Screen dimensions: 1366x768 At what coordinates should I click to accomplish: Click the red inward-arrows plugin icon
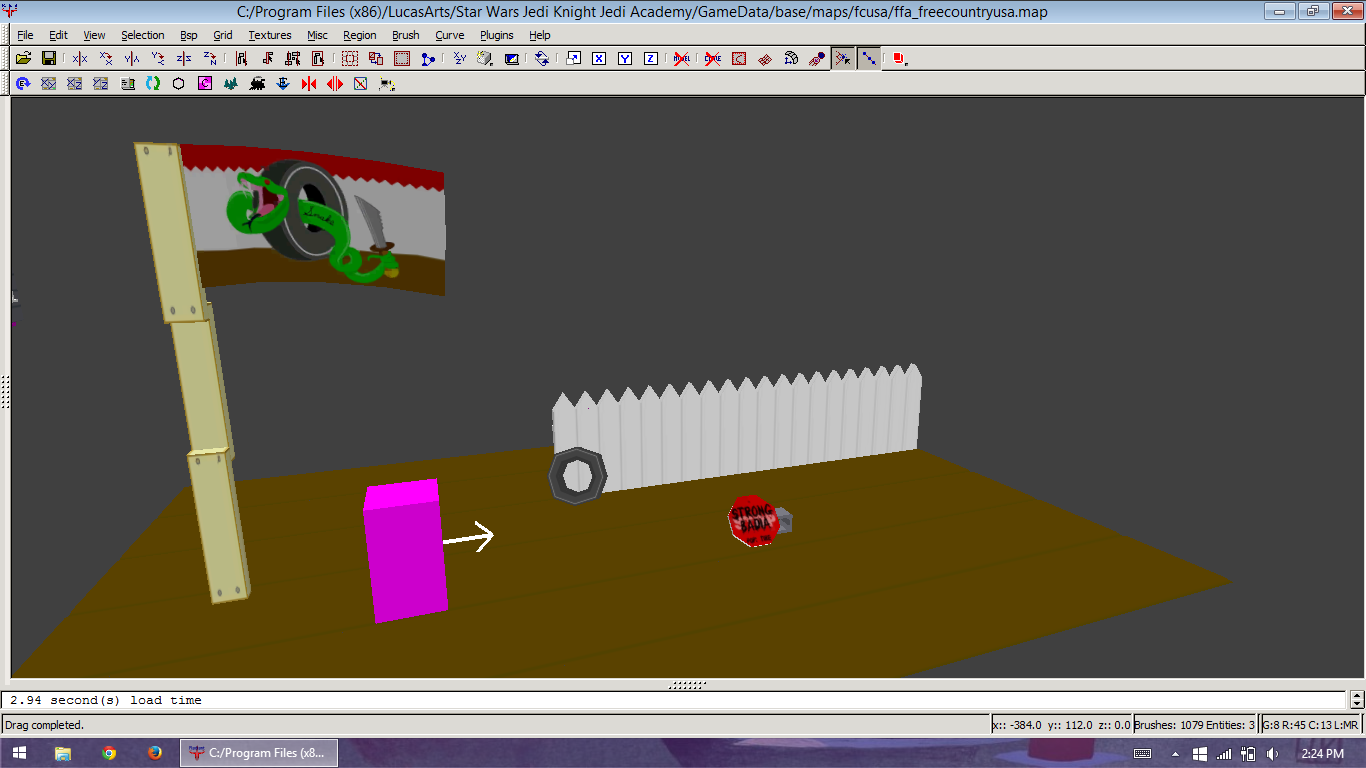click(309, 84)
